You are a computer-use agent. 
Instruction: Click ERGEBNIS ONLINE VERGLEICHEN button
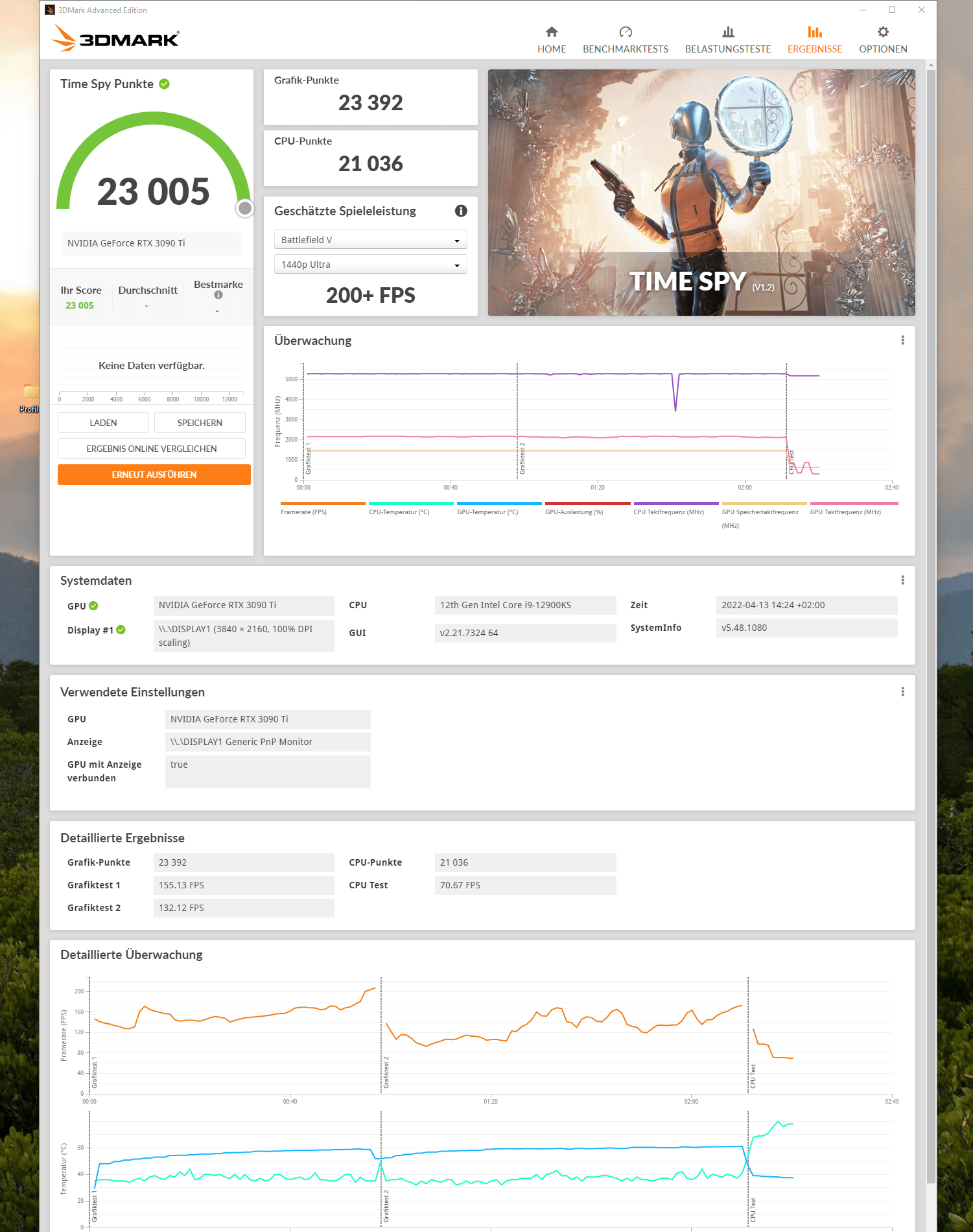[152, 449]
